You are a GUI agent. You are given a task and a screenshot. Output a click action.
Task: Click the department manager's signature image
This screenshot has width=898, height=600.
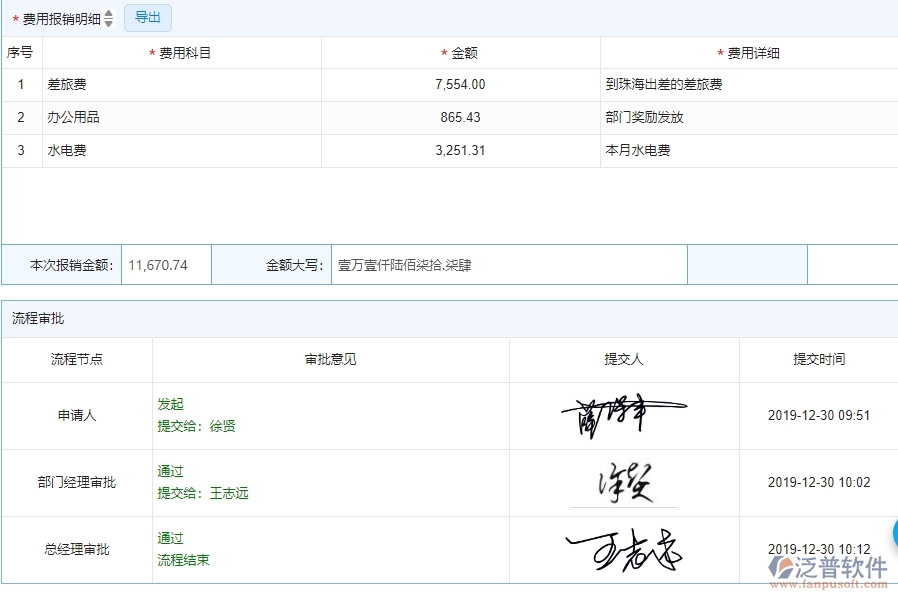[x=625, y=482]
